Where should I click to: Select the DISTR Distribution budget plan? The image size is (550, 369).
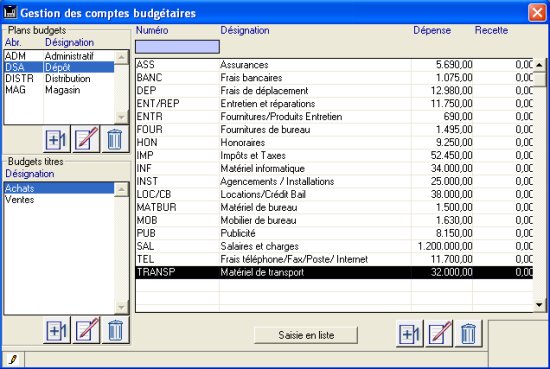pos(59,79)
